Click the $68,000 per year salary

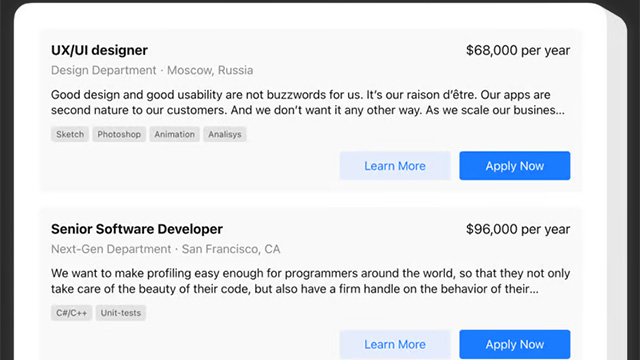coord(518,50)
